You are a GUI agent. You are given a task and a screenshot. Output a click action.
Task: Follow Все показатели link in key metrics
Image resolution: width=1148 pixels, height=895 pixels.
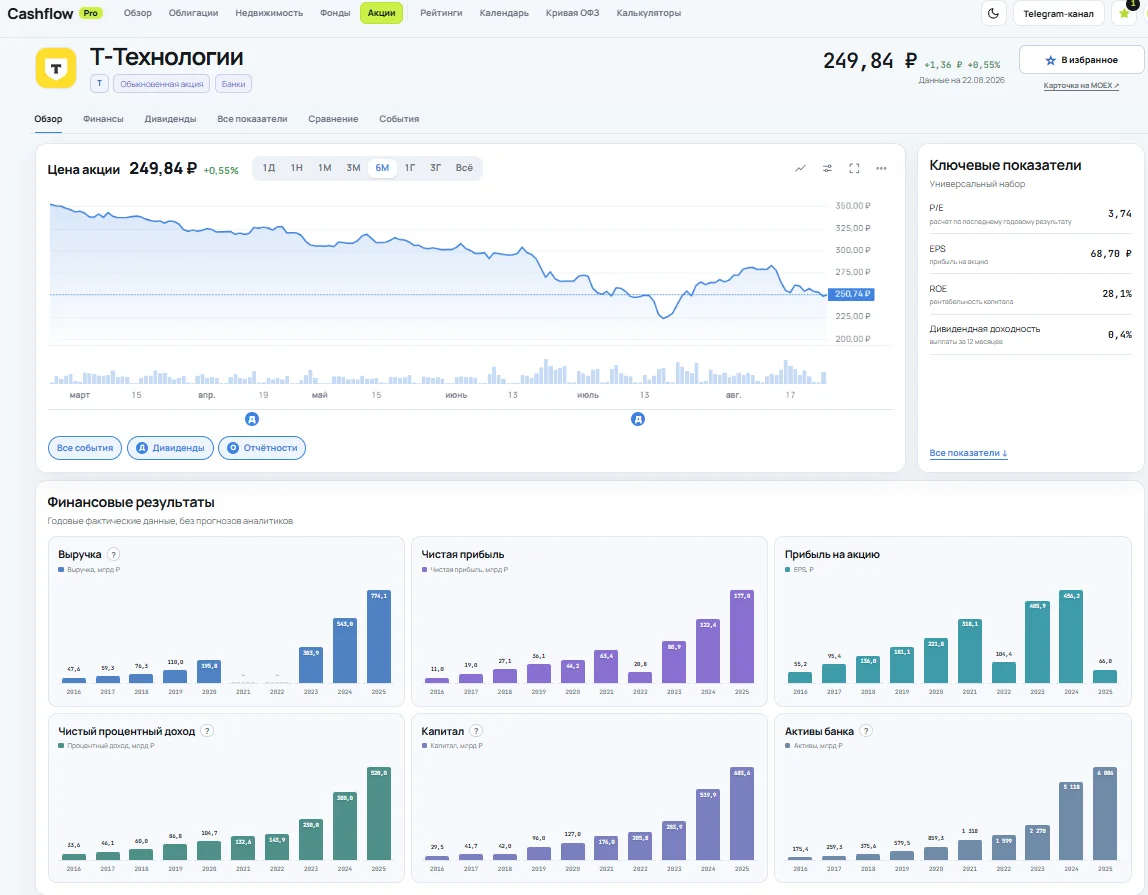(x=968, y=453)
